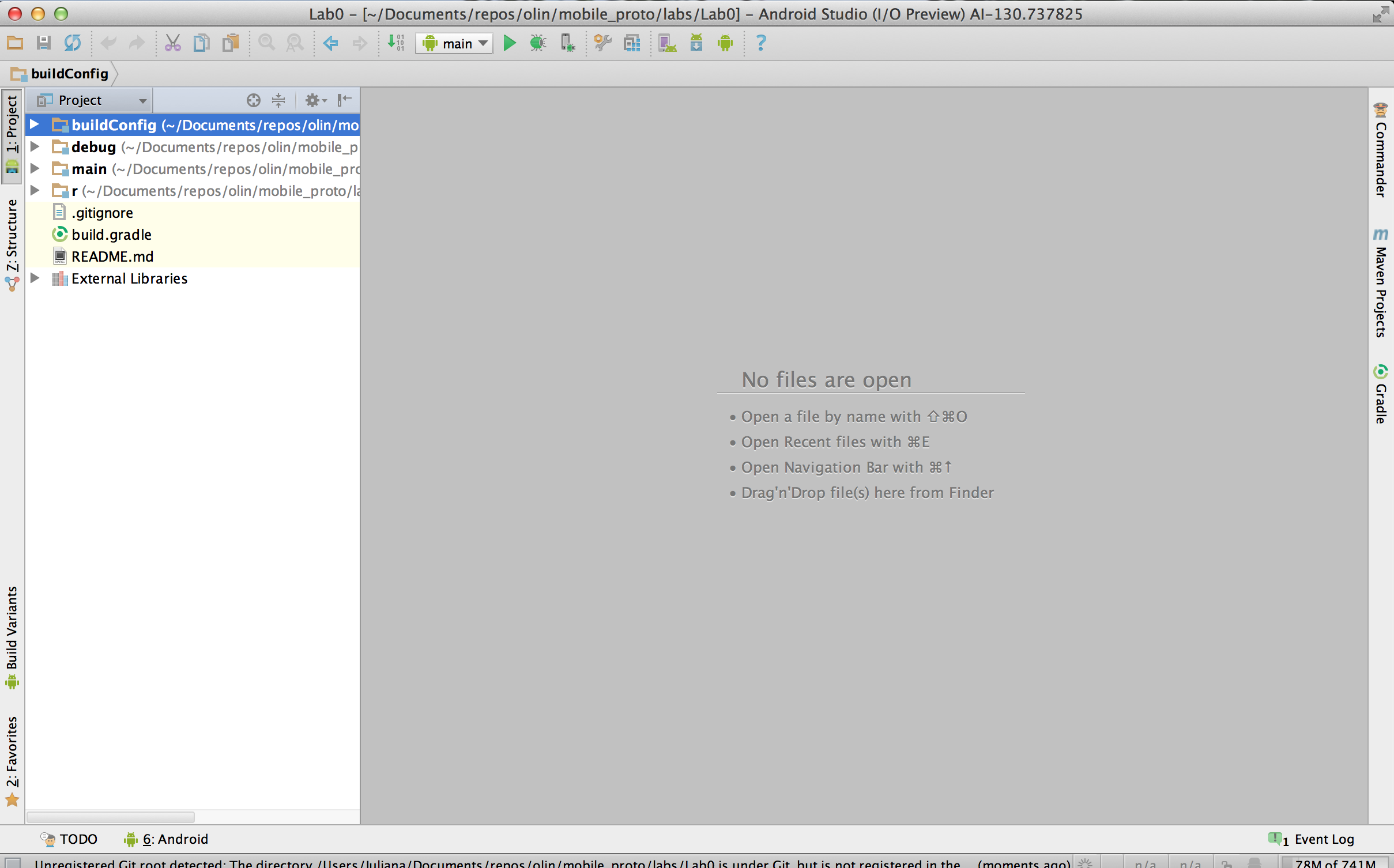Open the Android tab at bottom

point(166,839)
